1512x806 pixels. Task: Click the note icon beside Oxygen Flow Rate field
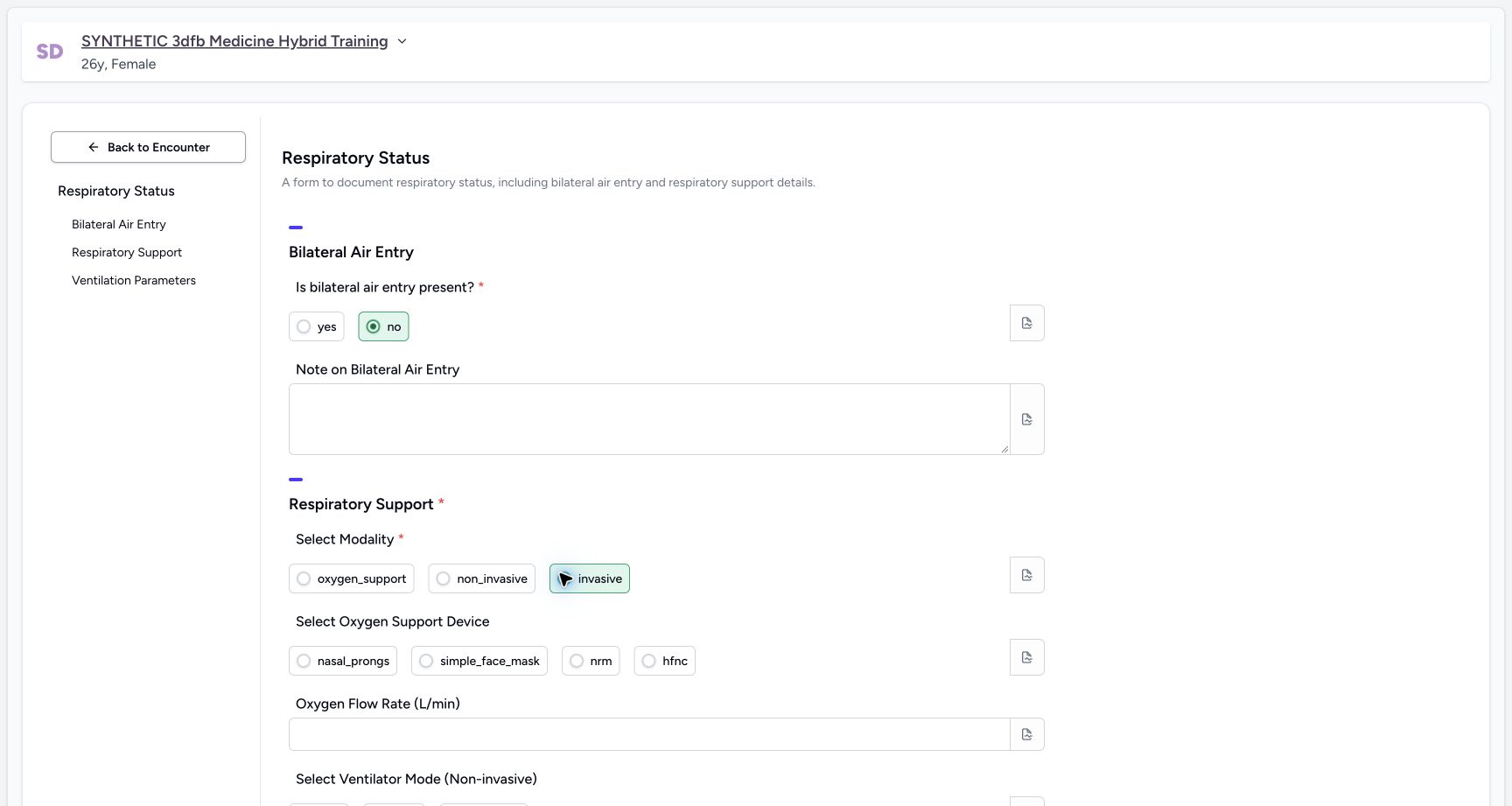pos(1026,734)
